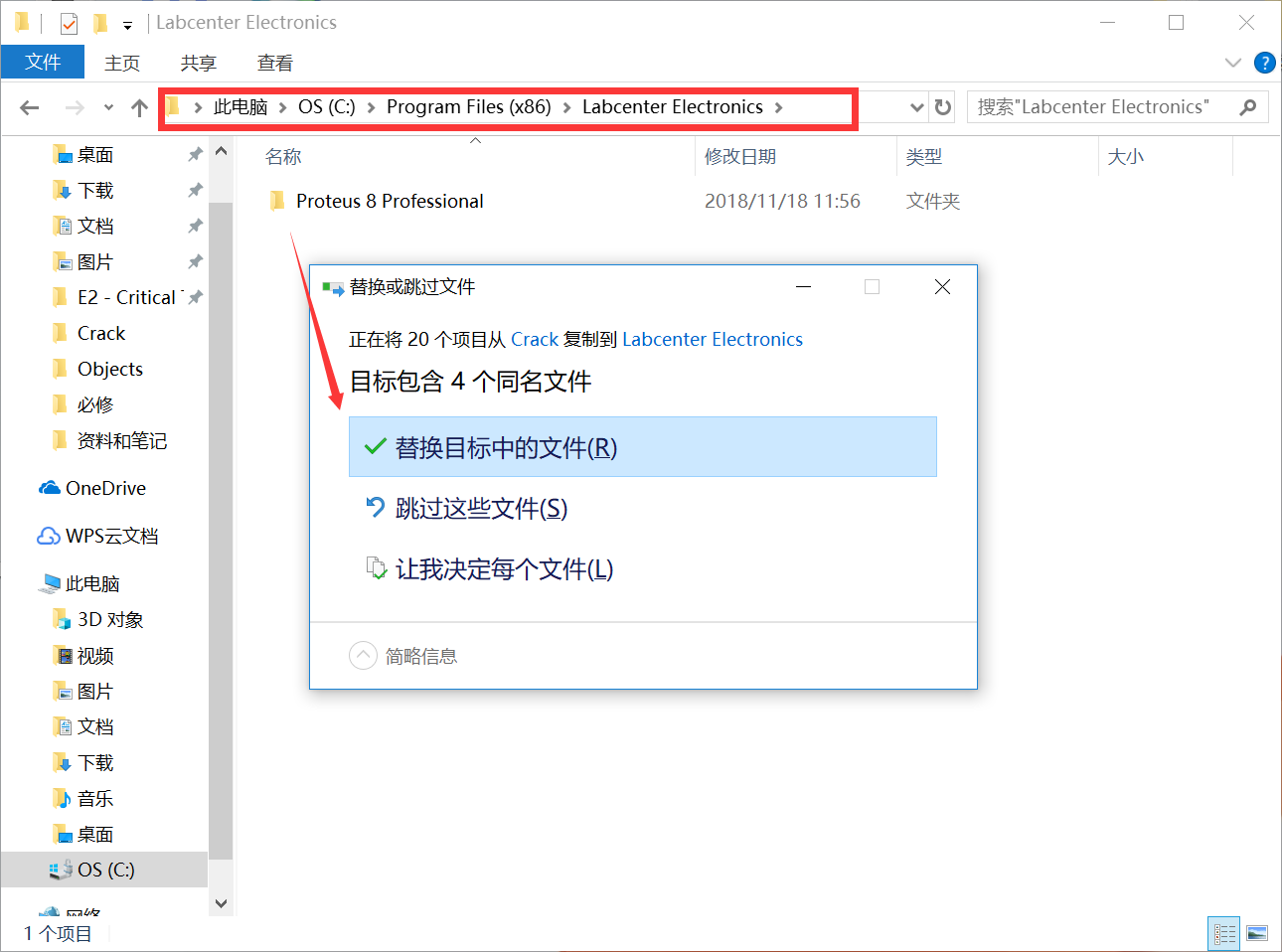Screen dimensions: 1282x952
Task: Sort by 修改日期 column header
Action: coord(740,156)
